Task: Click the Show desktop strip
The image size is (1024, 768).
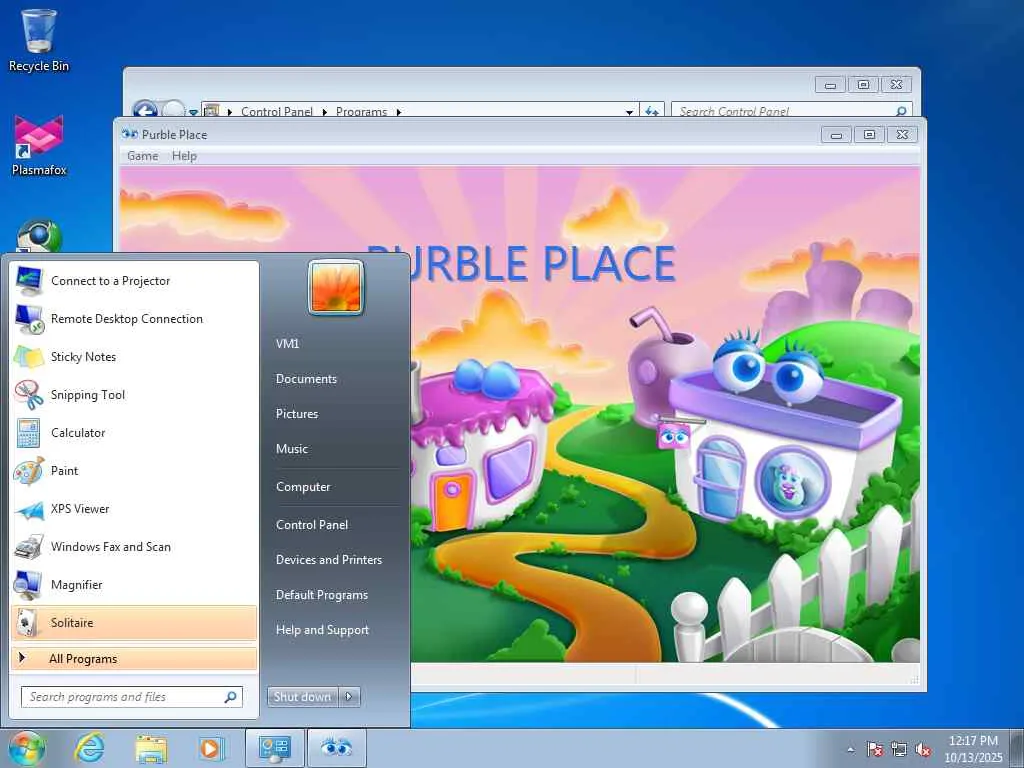Action: click(x=1017, y=748)
